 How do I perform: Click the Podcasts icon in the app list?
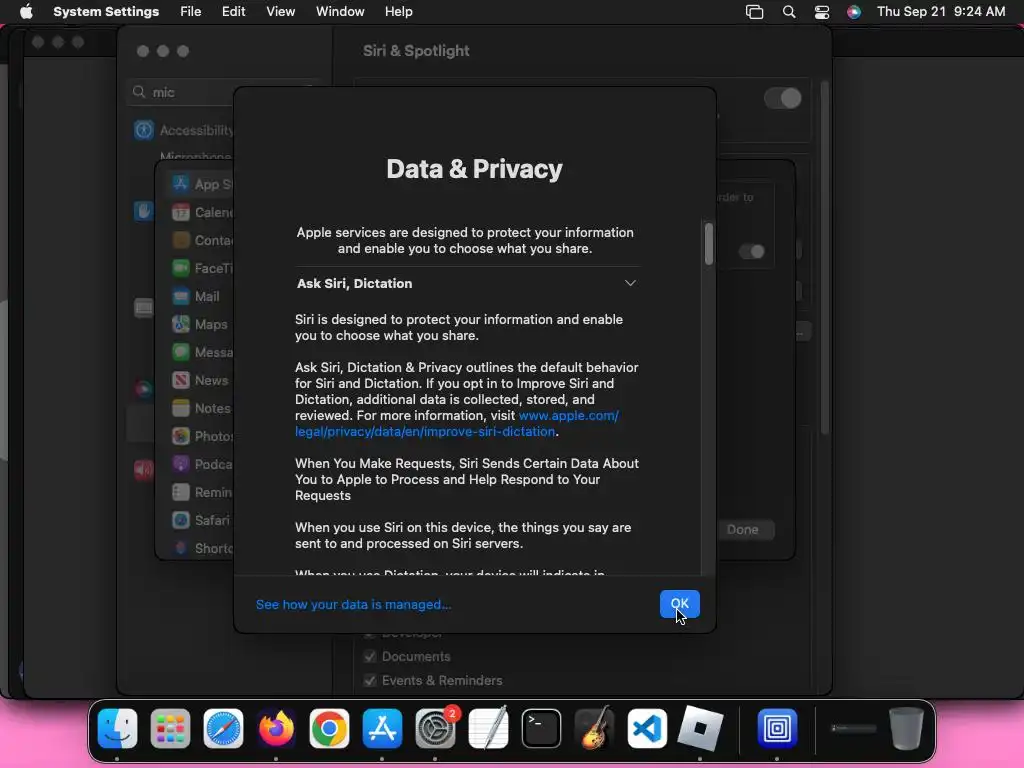coord(180,464)
